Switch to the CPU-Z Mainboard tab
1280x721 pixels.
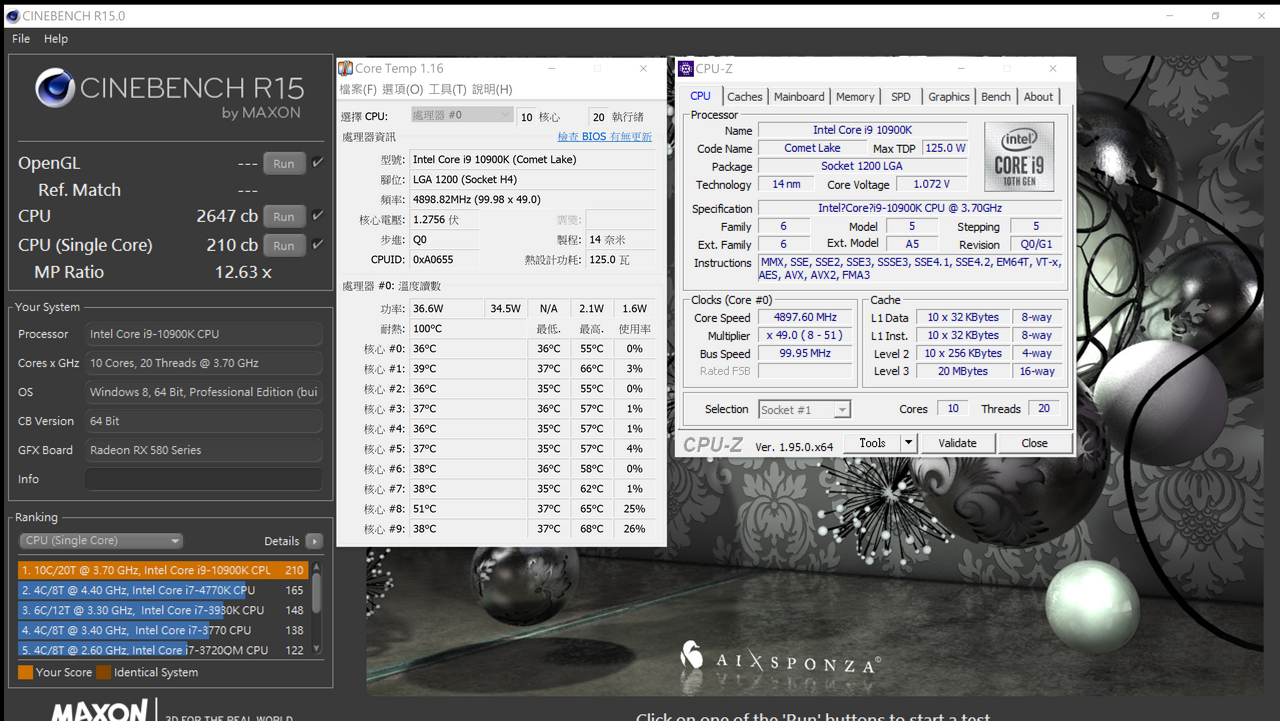pyautogui.click(x=799, y=97)
